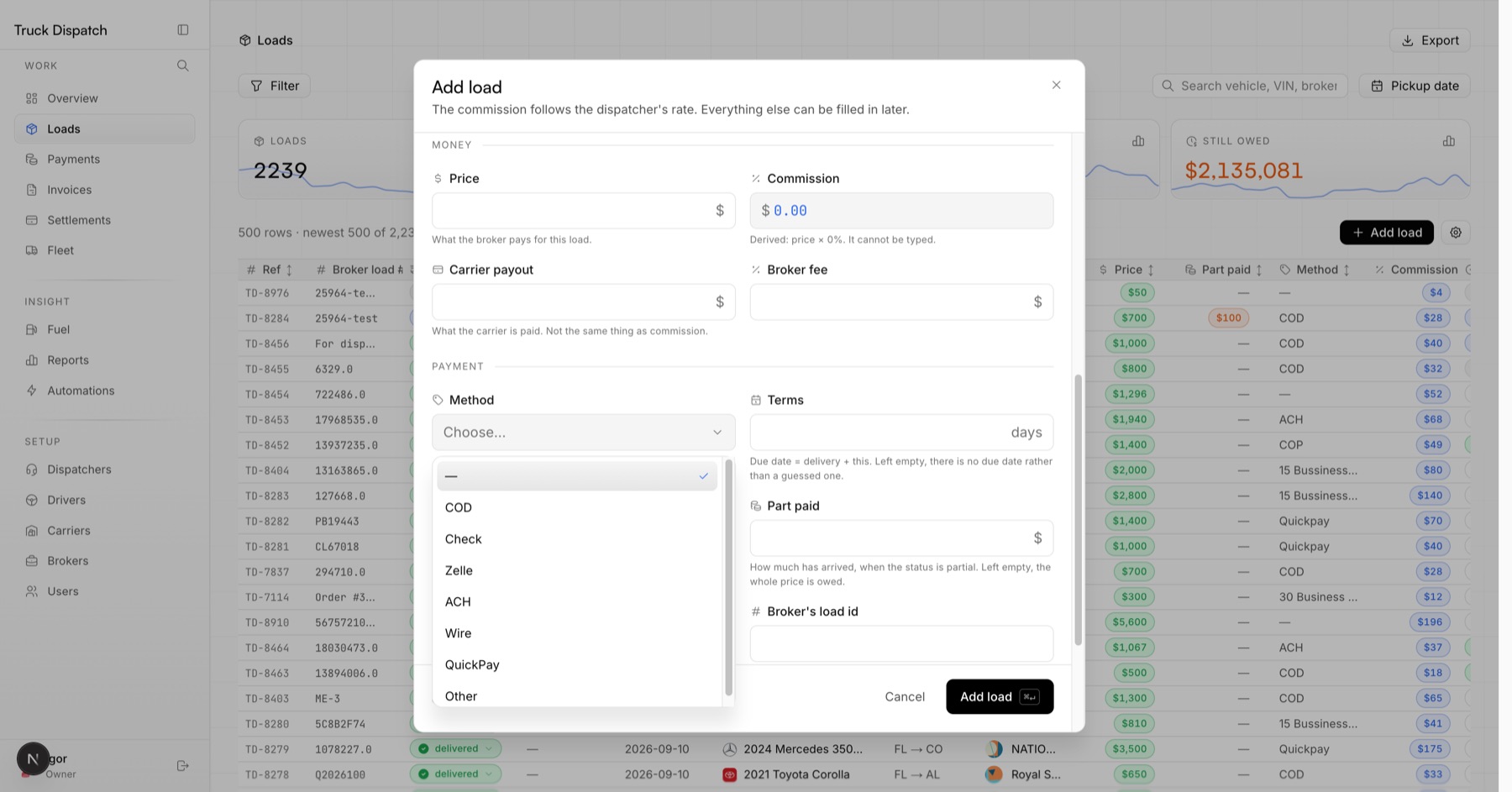Viewport: 1512px width, 792px height.
Task: Open Drivers setup page
Action: 104,500
